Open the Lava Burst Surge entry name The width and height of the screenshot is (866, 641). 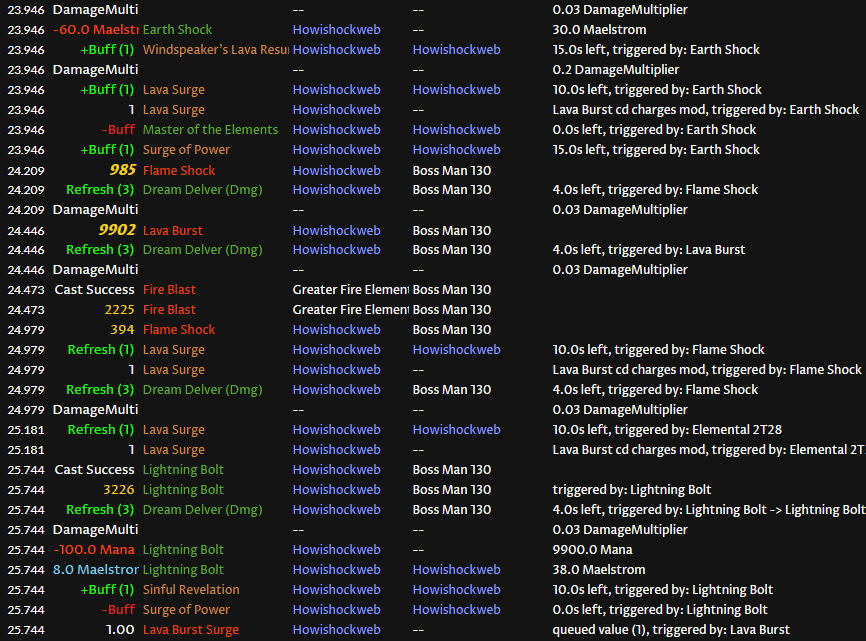tap(191, 630)
